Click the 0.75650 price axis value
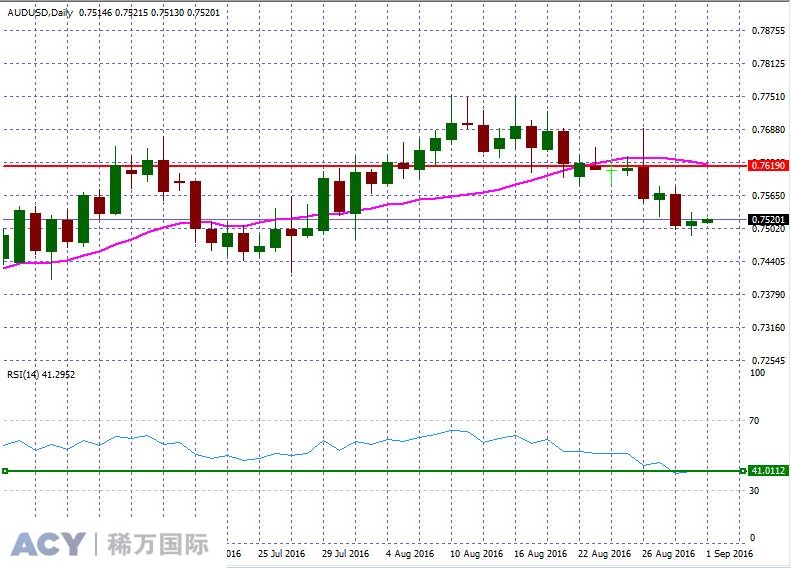This screenshot has width=791, height=568. point(768,196)
